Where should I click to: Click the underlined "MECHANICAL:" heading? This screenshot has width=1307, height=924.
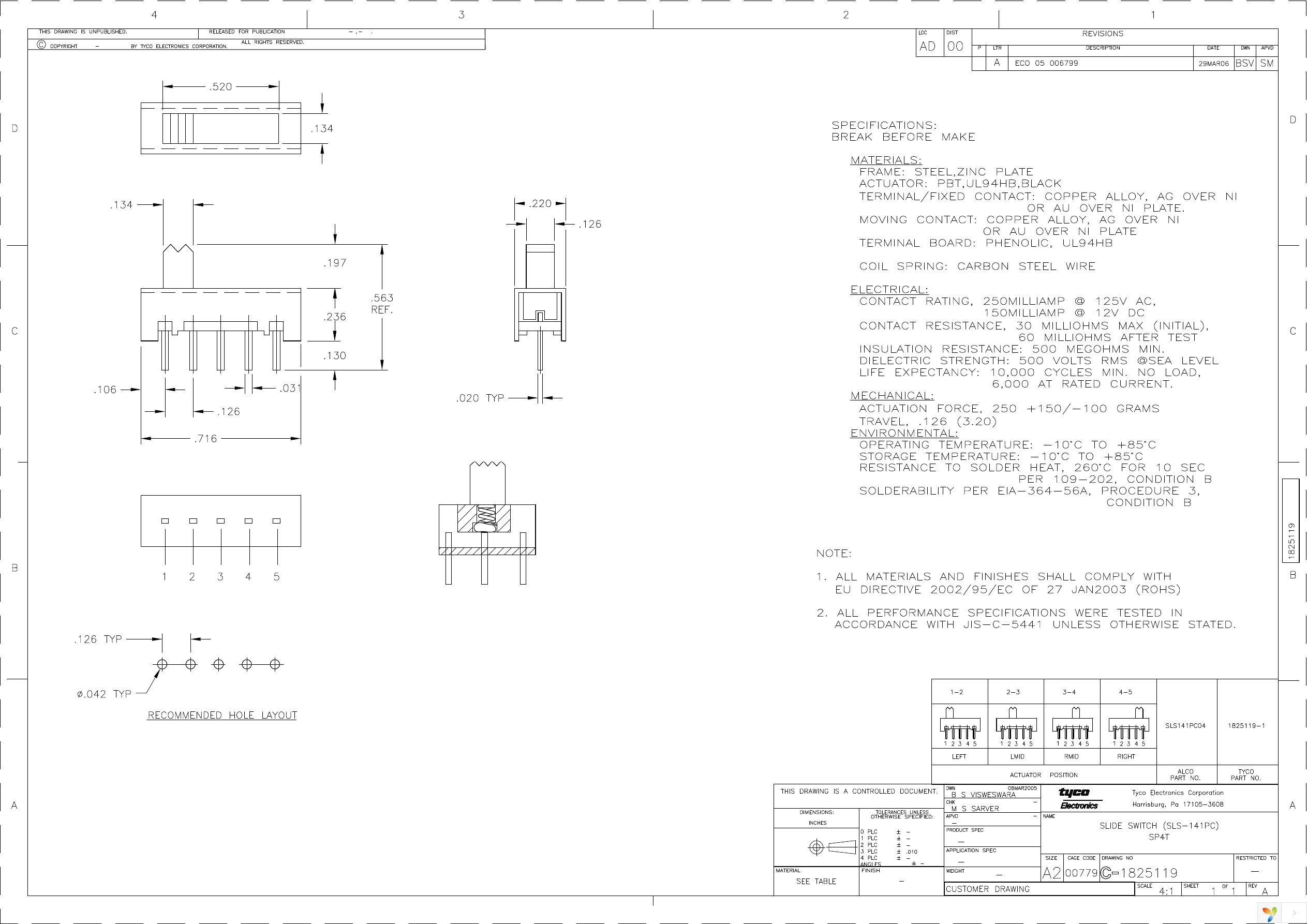(x=892, y=396)
